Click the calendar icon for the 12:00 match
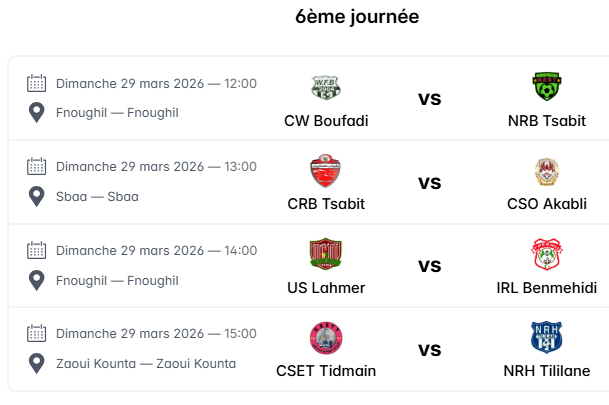This screenshot has height=405, width=609. click(x=37, y=84)
